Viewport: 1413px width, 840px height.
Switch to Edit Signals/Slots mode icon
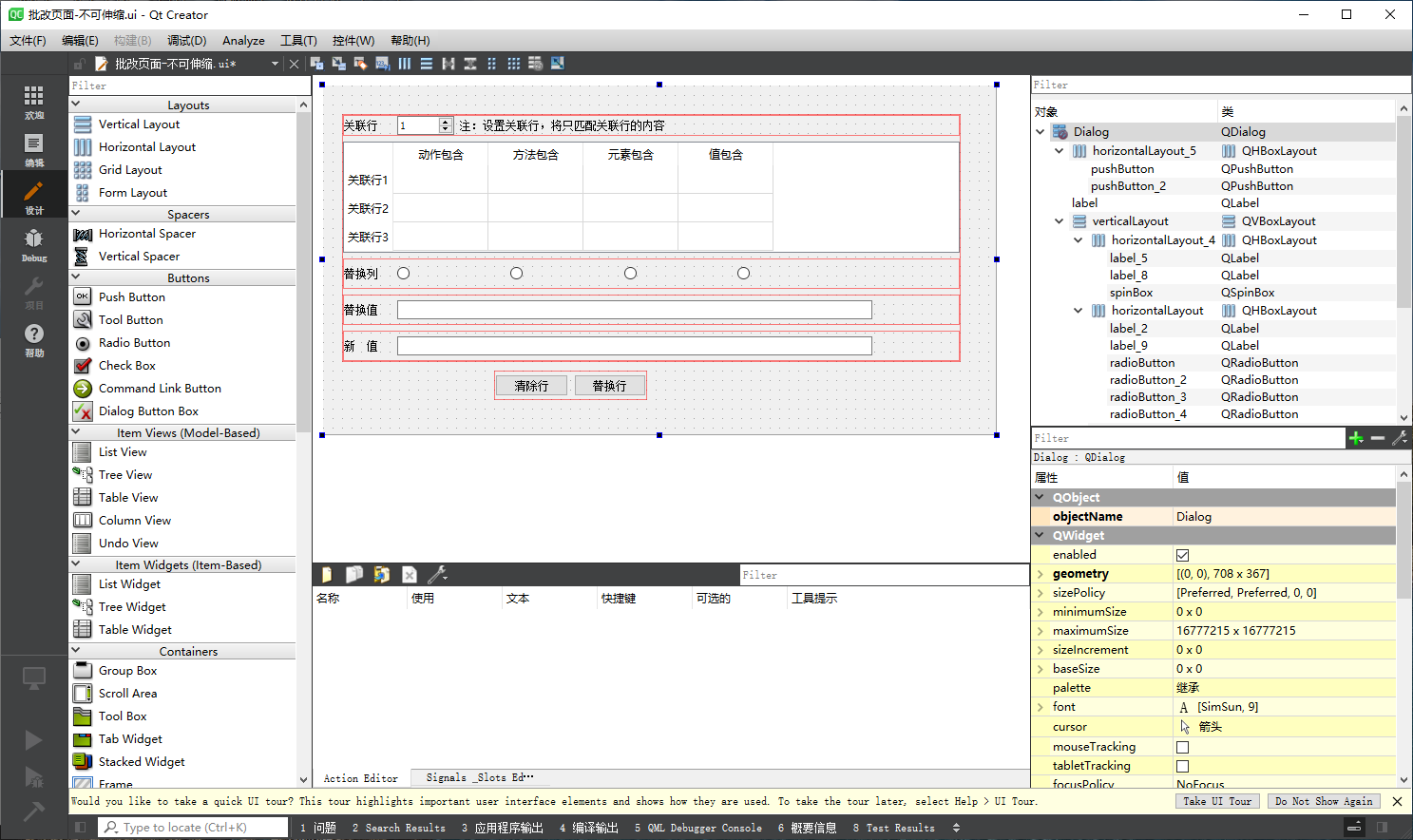pyautogui.click(x=338, y=64)
